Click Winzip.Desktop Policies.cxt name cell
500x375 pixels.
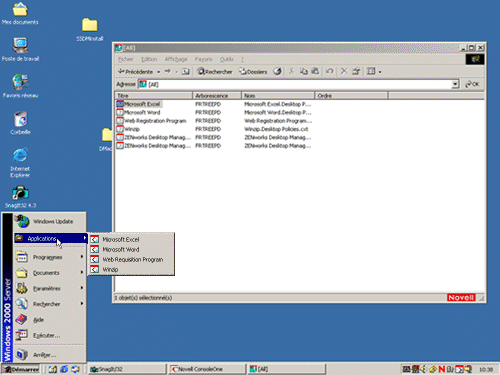tap(276, 129)
